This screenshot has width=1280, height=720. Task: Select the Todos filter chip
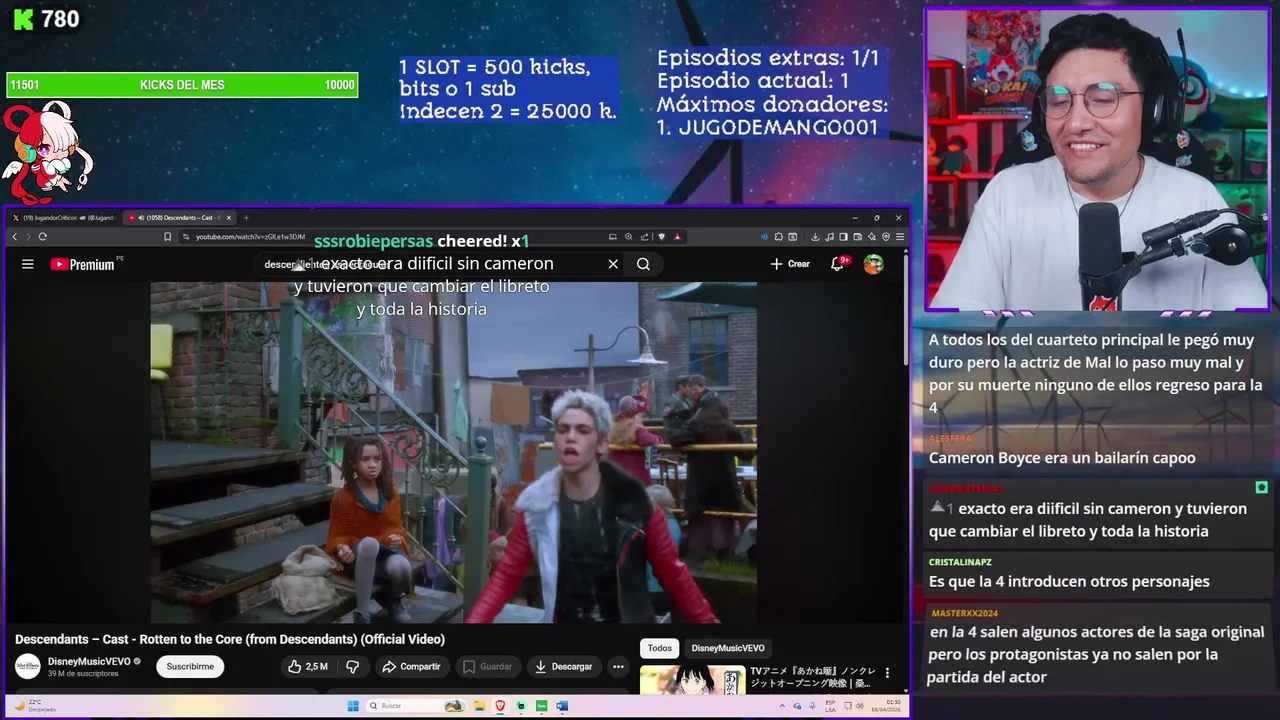coord(660,648)
